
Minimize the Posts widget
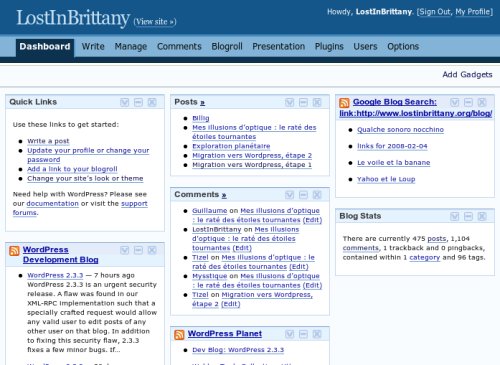click(303, 102)
